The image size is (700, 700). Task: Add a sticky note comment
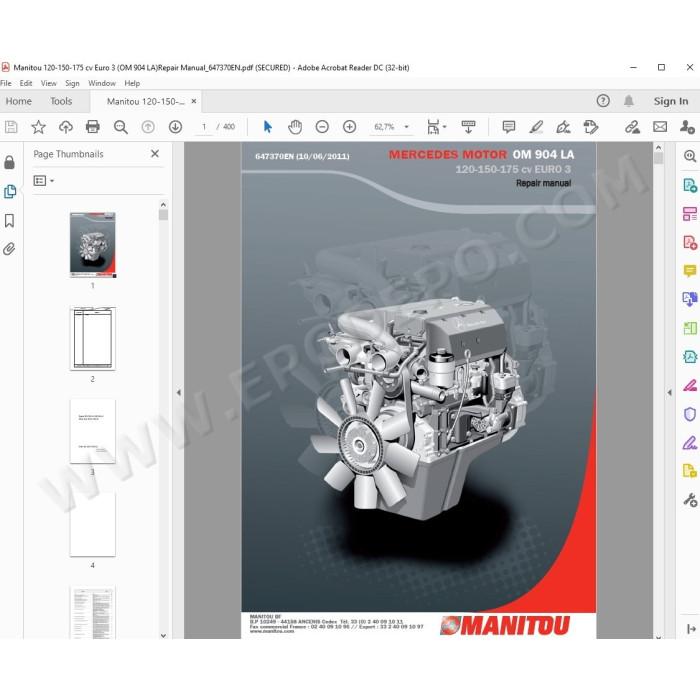pyautogui.click(x=508, y=127)
